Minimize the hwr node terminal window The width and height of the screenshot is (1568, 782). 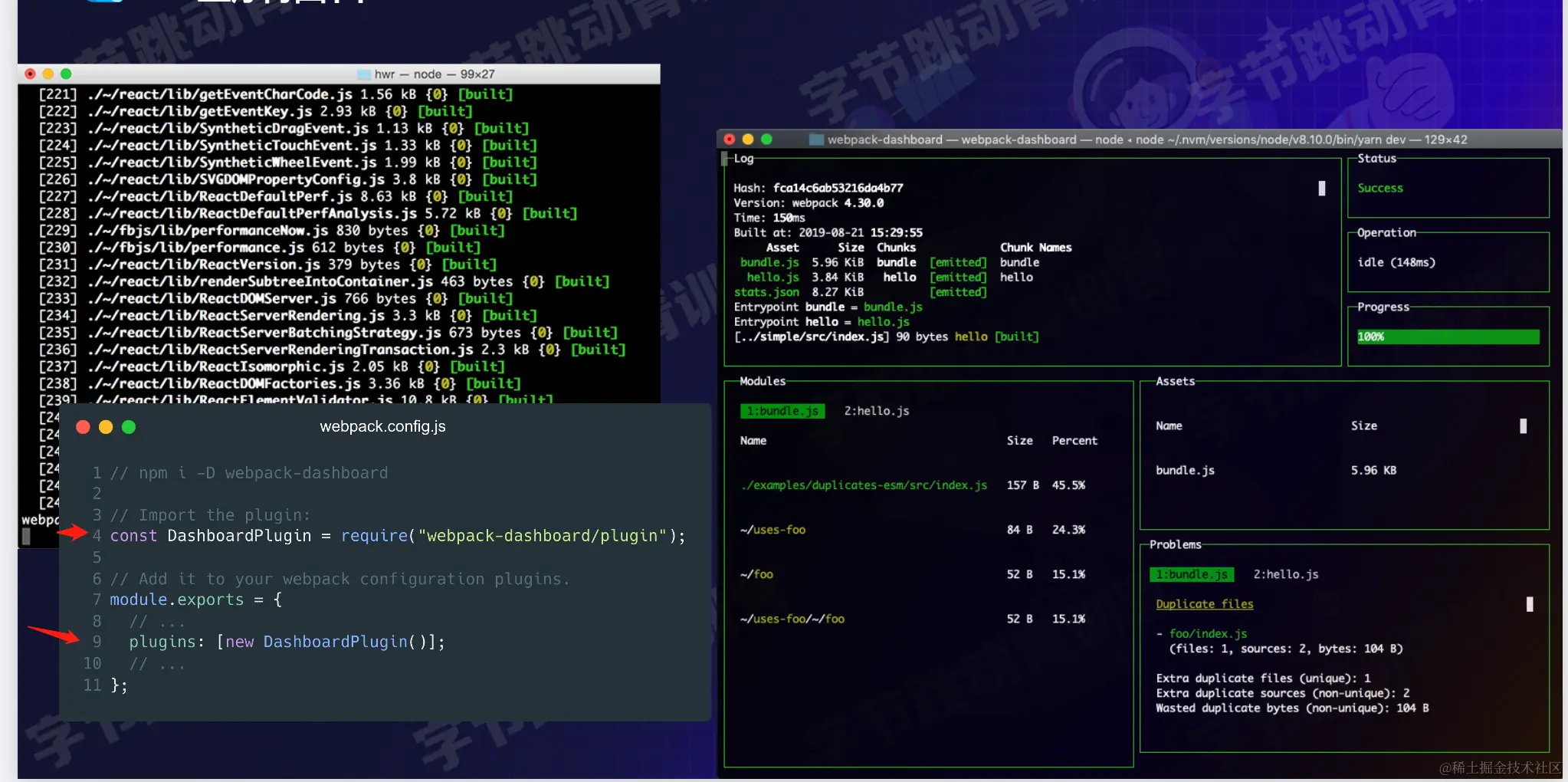(x=48, y=74)
